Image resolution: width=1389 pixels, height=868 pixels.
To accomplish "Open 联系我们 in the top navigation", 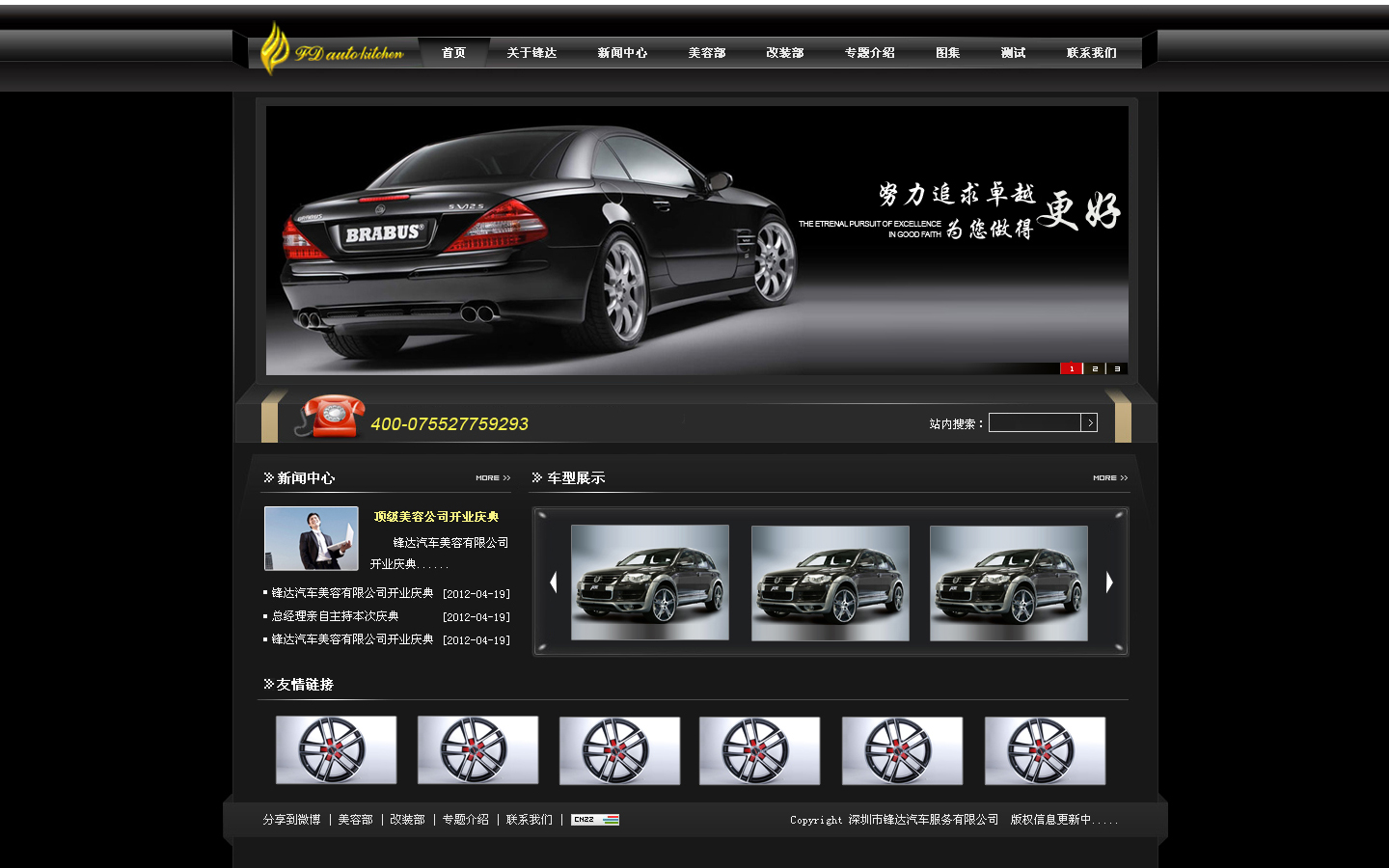I will (1092, 53).
